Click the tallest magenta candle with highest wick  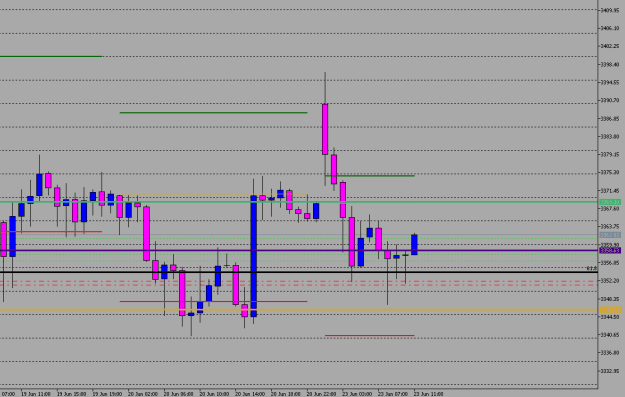point(325,129)
